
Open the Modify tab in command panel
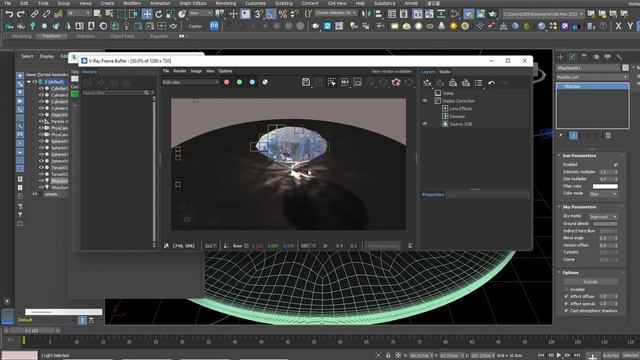572,57
